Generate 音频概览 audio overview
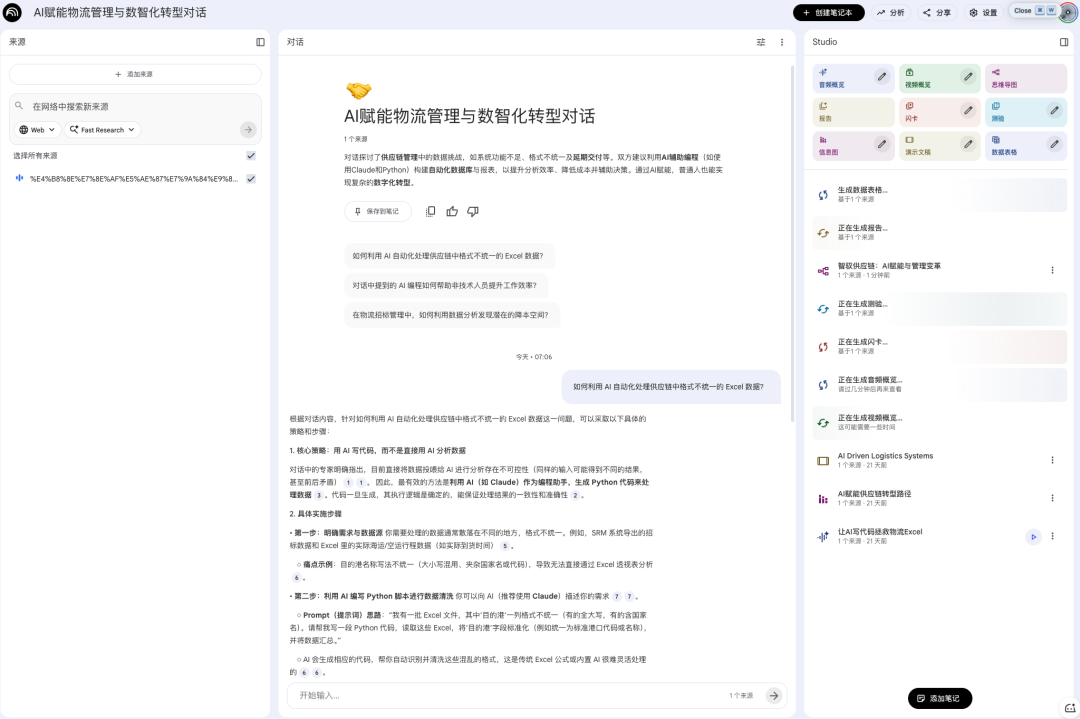The image size is (1080, 719). click(853, 79)
